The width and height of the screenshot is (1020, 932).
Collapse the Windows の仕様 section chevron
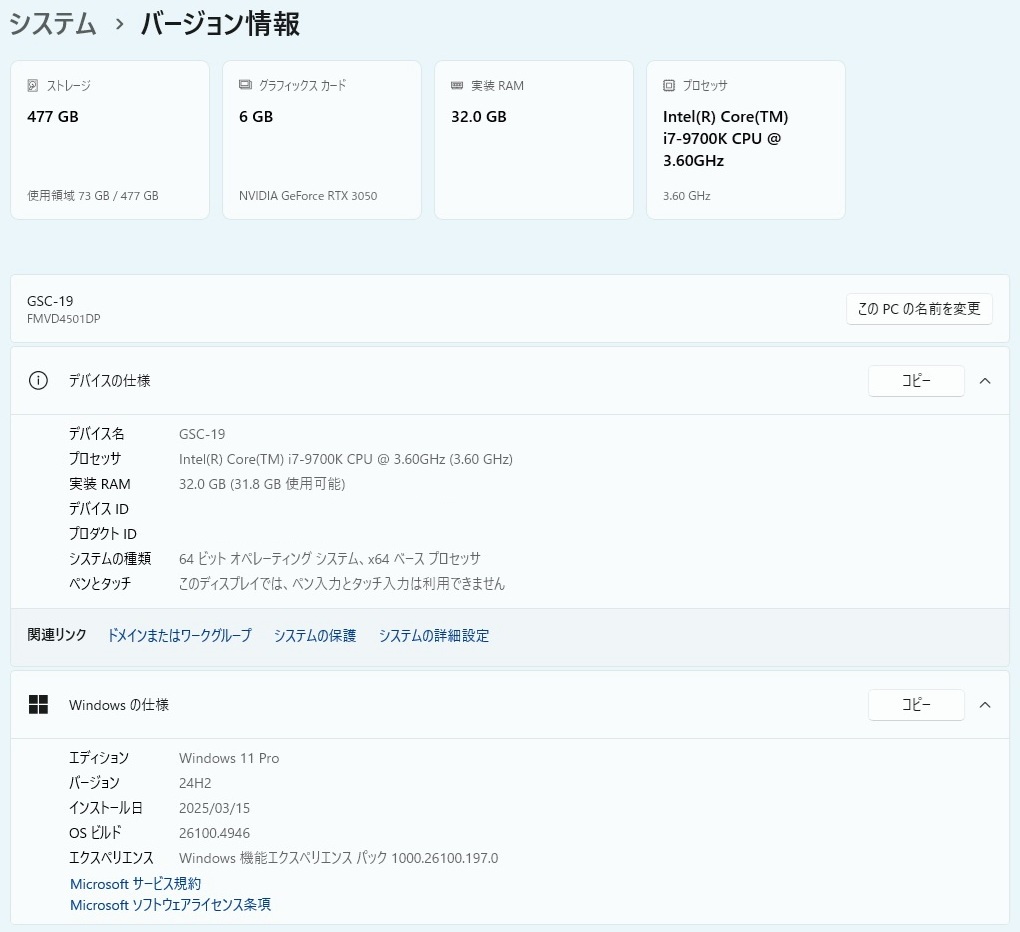tap(985, 705)
